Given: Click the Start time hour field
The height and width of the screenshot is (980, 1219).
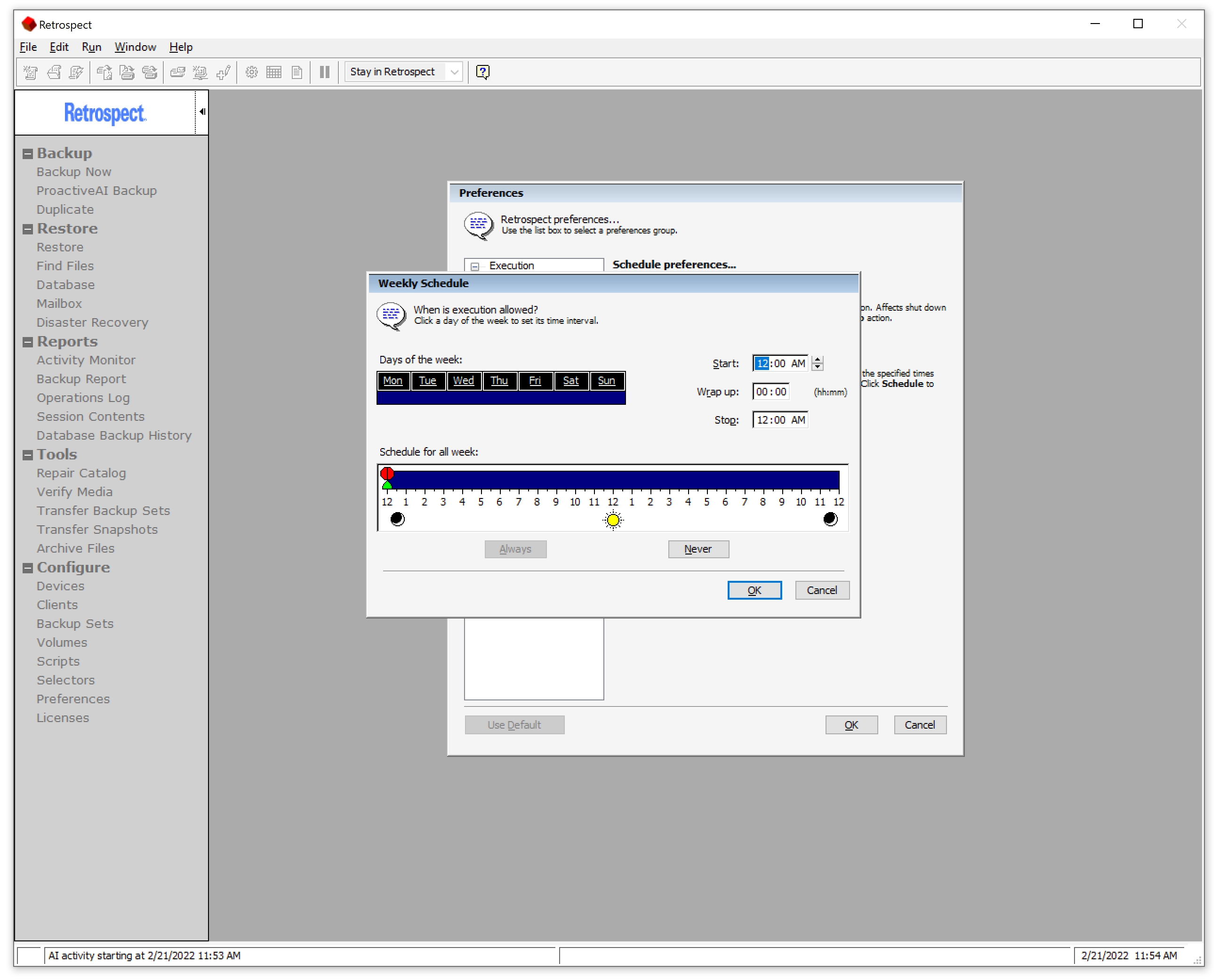Looking at the screenshot, I should pos(762,363).
